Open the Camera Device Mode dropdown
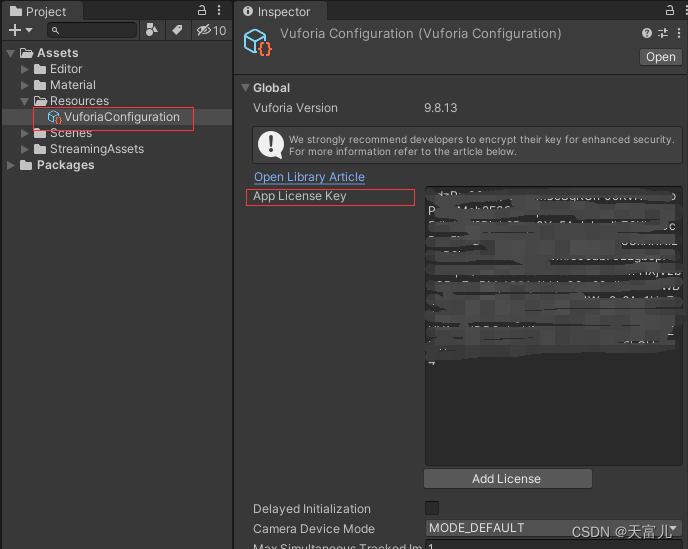Viewport: 688px width, 549px height. coord(554,528)
